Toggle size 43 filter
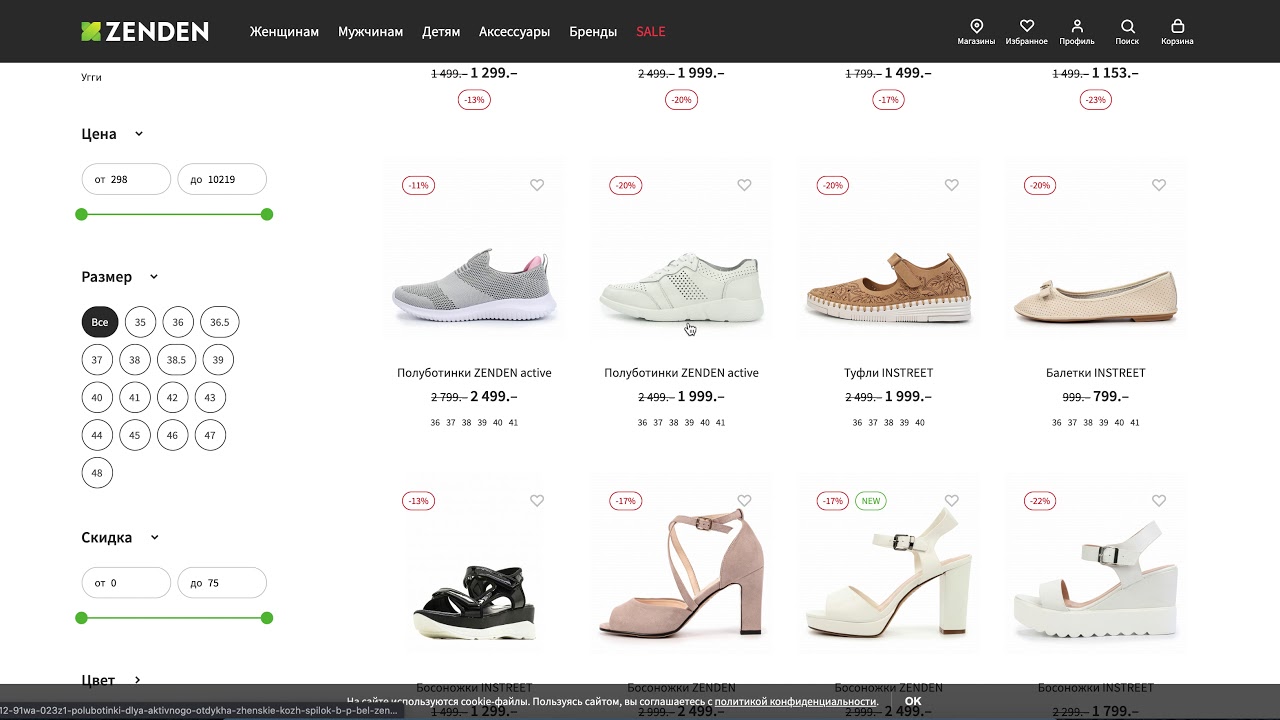Screen dimensions: 1280x720 [210, 397]
